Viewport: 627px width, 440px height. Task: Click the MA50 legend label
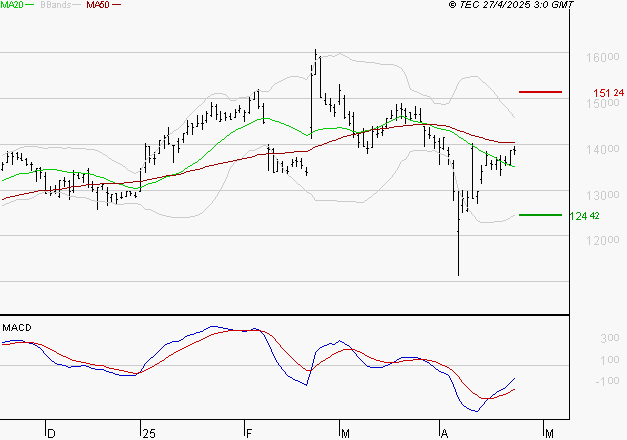pyautogui.click(x=98, y=6)
